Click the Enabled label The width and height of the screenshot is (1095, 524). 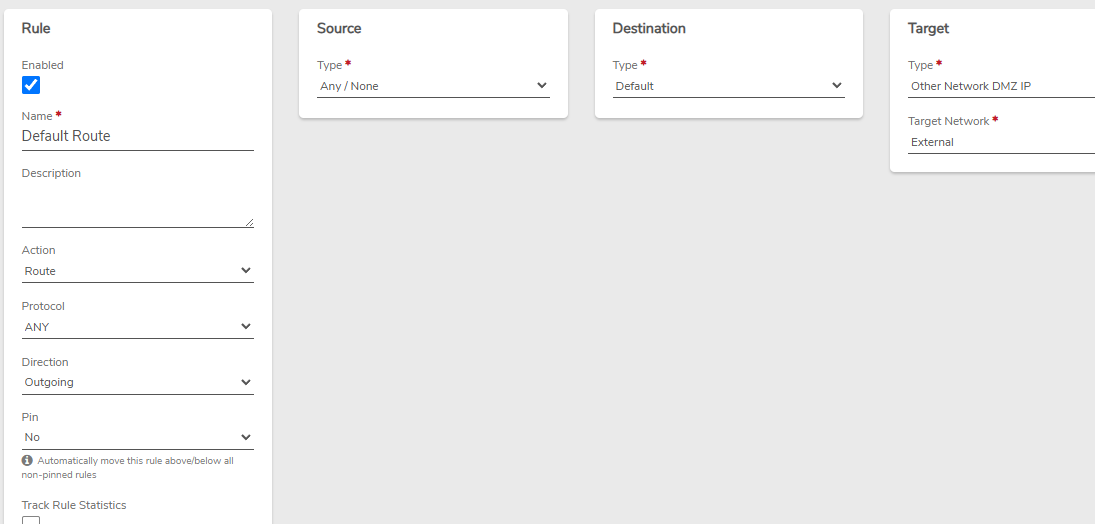43,65
